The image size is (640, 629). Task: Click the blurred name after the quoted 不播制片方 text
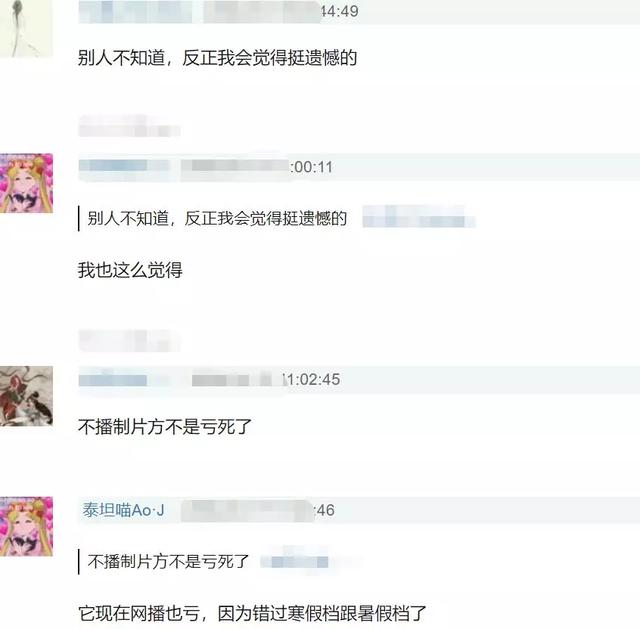coord(295,561)
